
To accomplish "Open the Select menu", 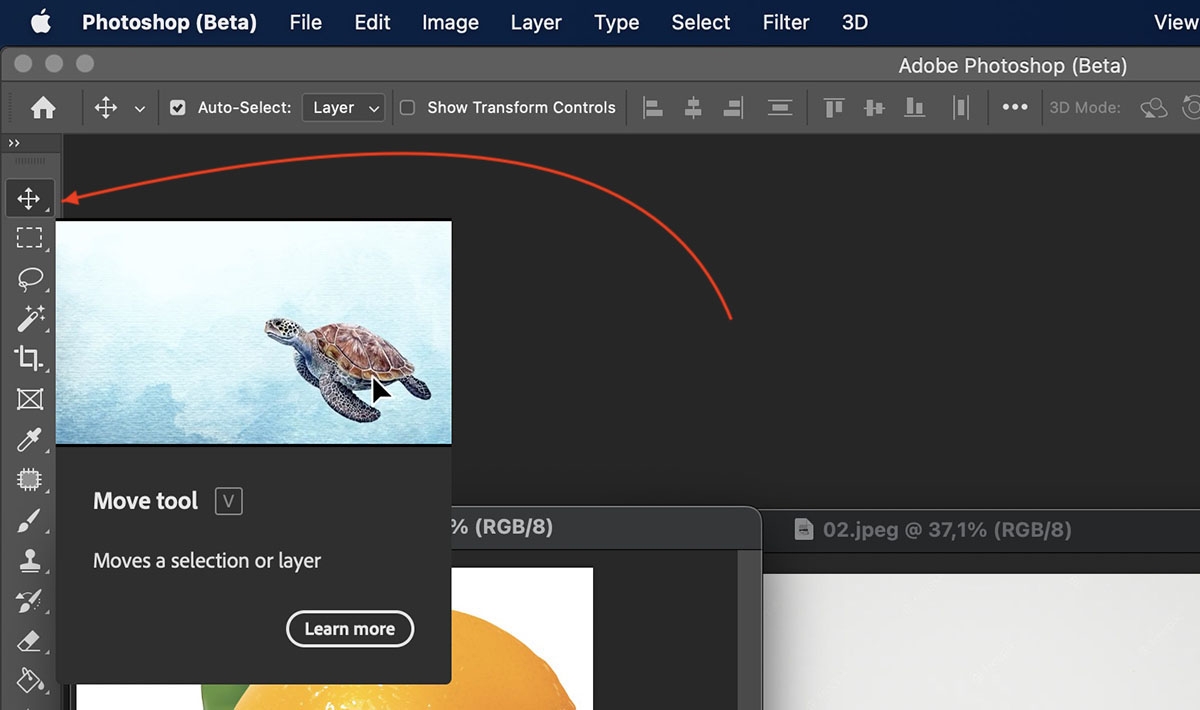I will pos(701,22).
